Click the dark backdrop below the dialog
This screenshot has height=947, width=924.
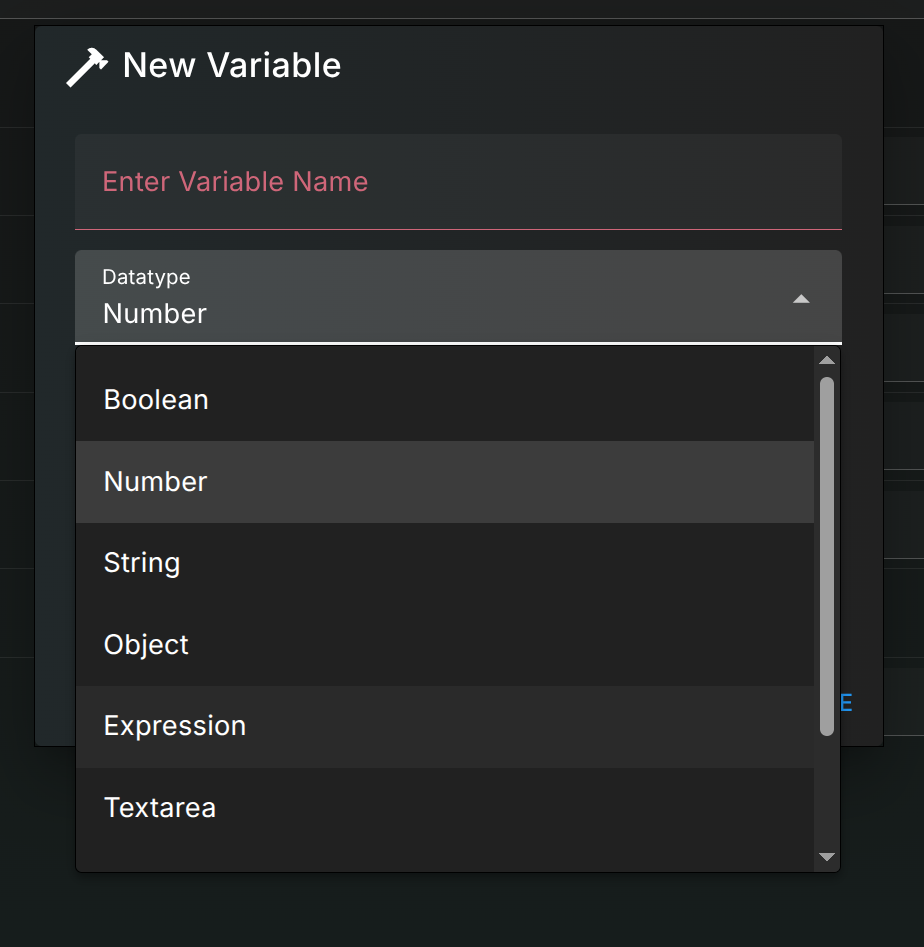[x=460, y=910]
